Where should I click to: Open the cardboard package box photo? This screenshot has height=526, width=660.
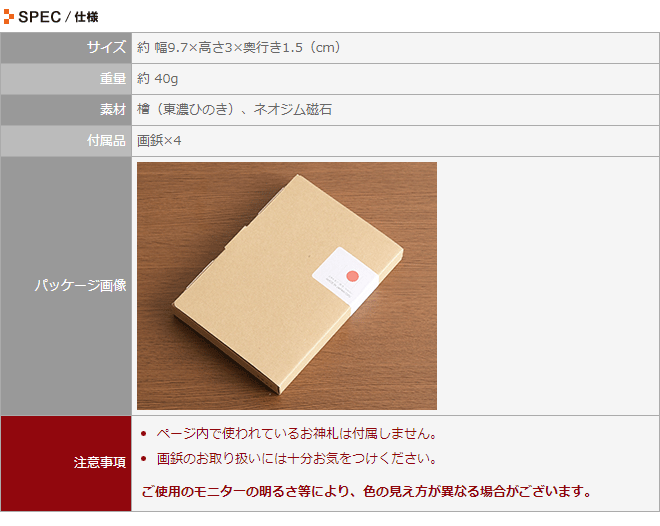pyautogui.click(x=287, y=286)
